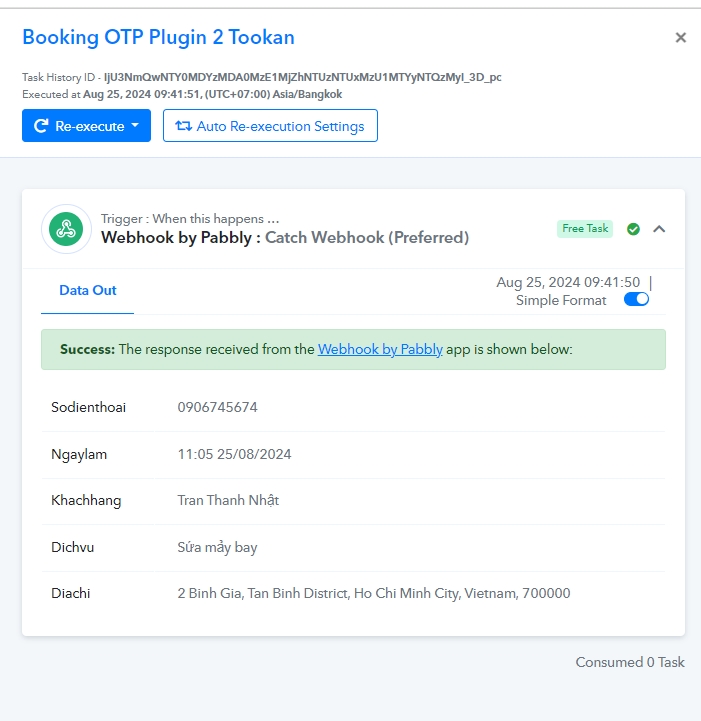The width and height of the screenshot is (701, 721).
Task: Collapse the trigger step with chevron
Action: click(659, 229)
